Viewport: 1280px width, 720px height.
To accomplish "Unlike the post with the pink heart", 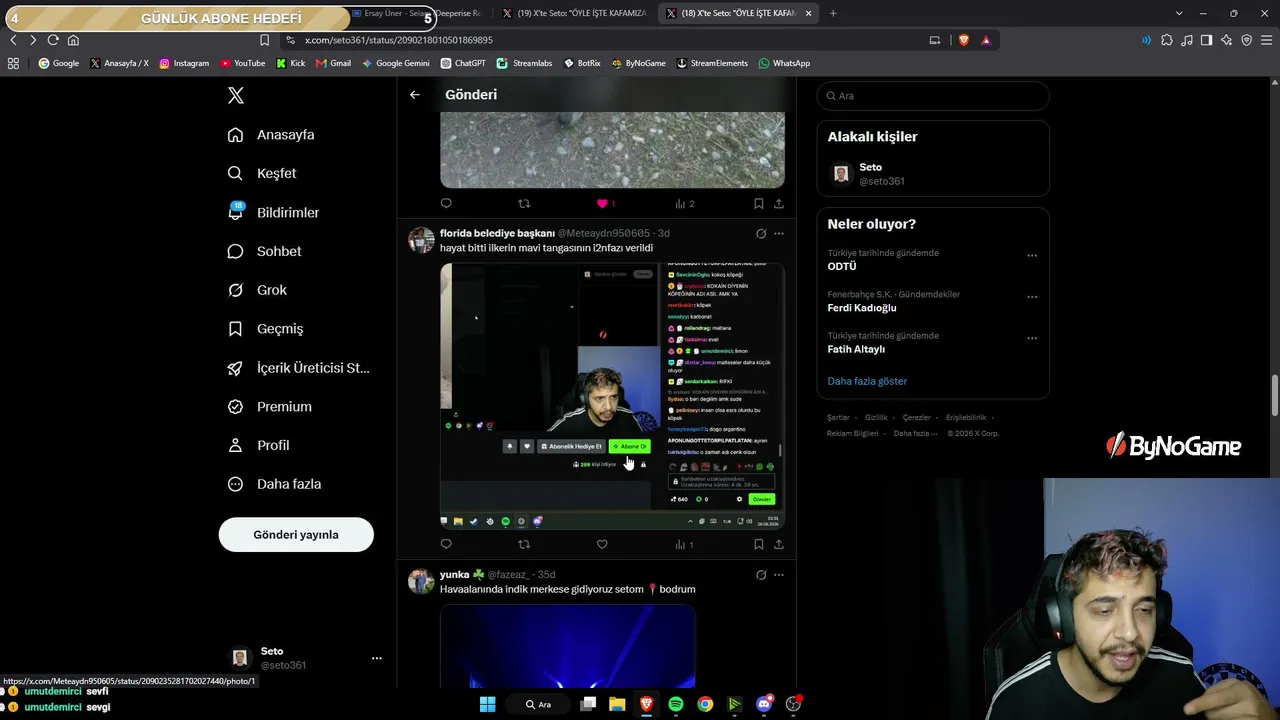I will tap(602, 203).
